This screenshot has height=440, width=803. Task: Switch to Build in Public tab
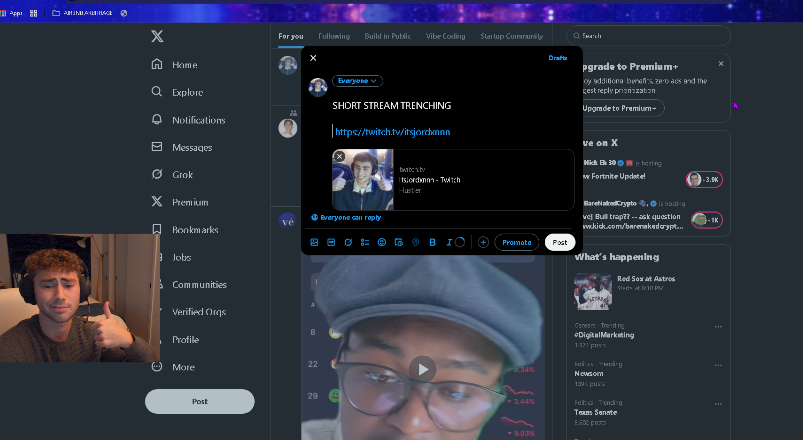pyautogui.click(x=388, y=36)
